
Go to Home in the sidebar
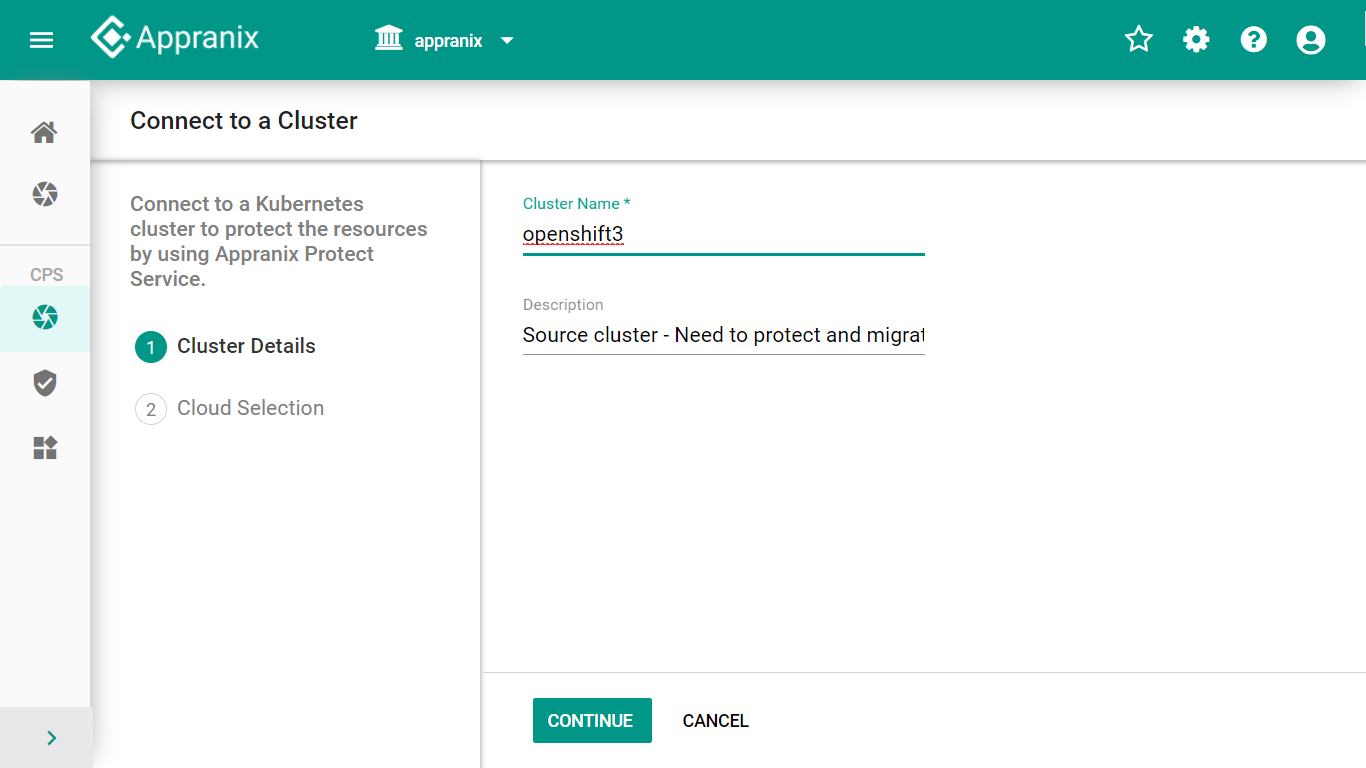(44, 132)
